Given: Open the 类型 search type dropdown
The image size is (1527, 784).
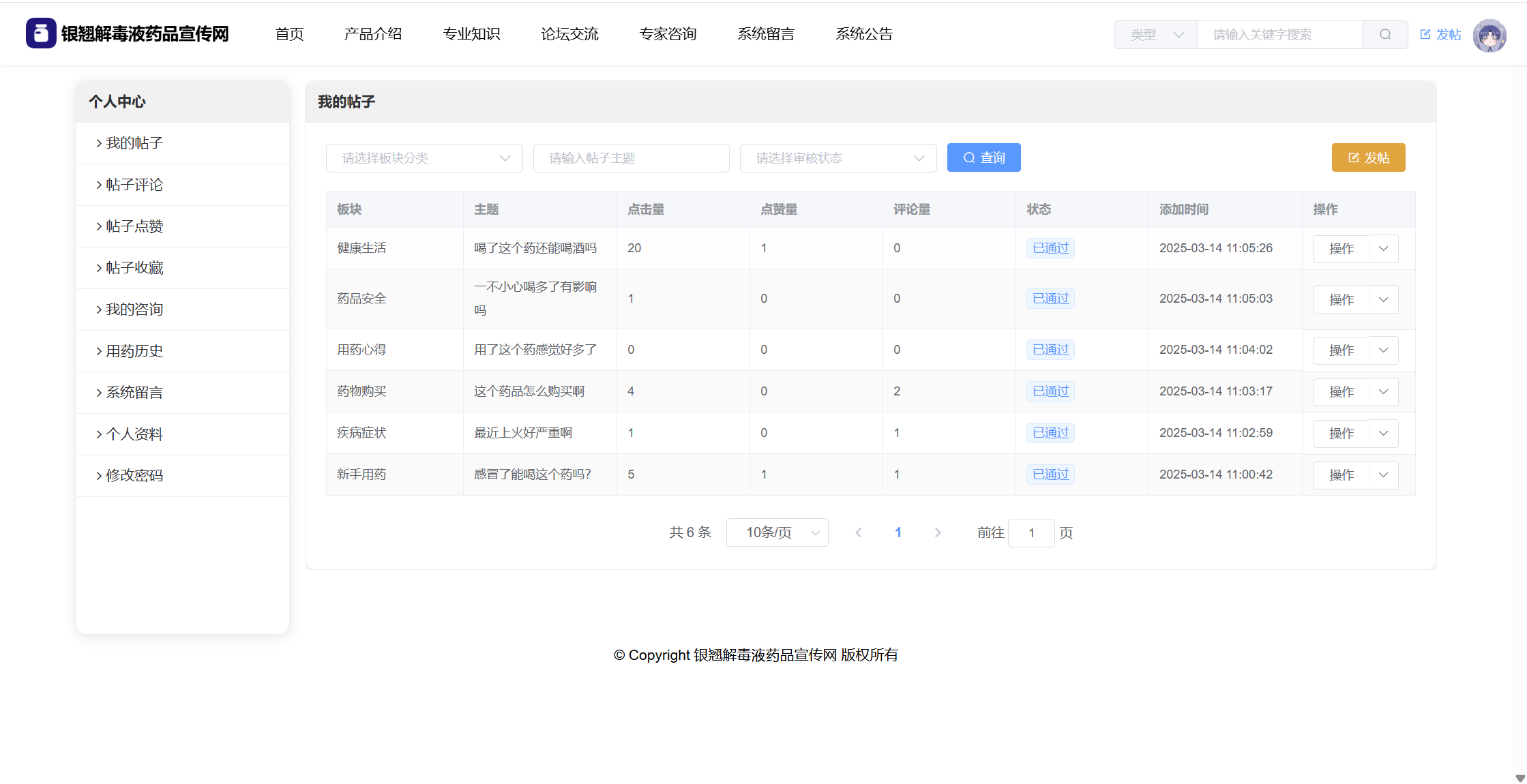Looking at the screenshot, I should click(1156, 35).
